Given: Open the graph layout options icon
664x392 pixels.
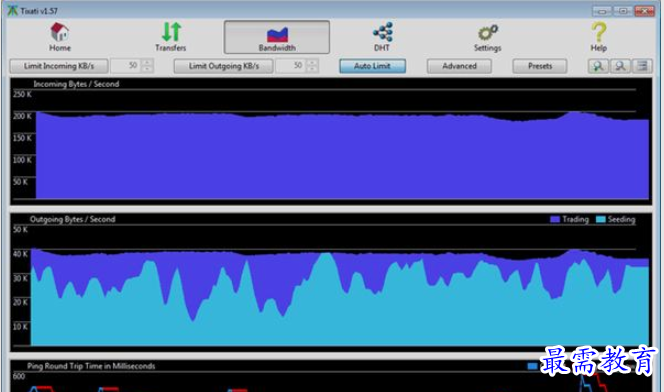Looking at the screenshot, I should pos(642,66).
